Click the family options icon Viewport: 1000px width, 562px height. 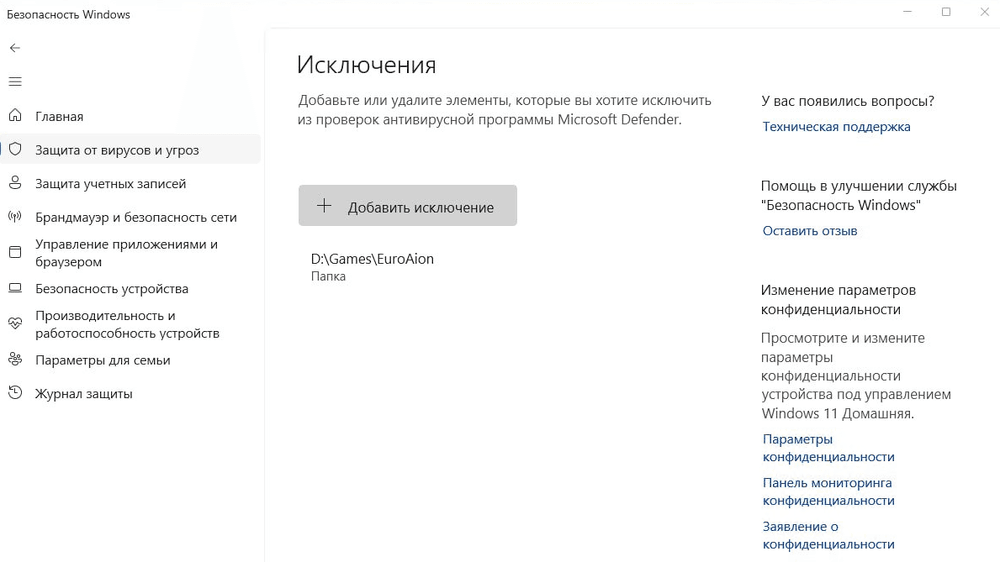(x=15, y=360)
